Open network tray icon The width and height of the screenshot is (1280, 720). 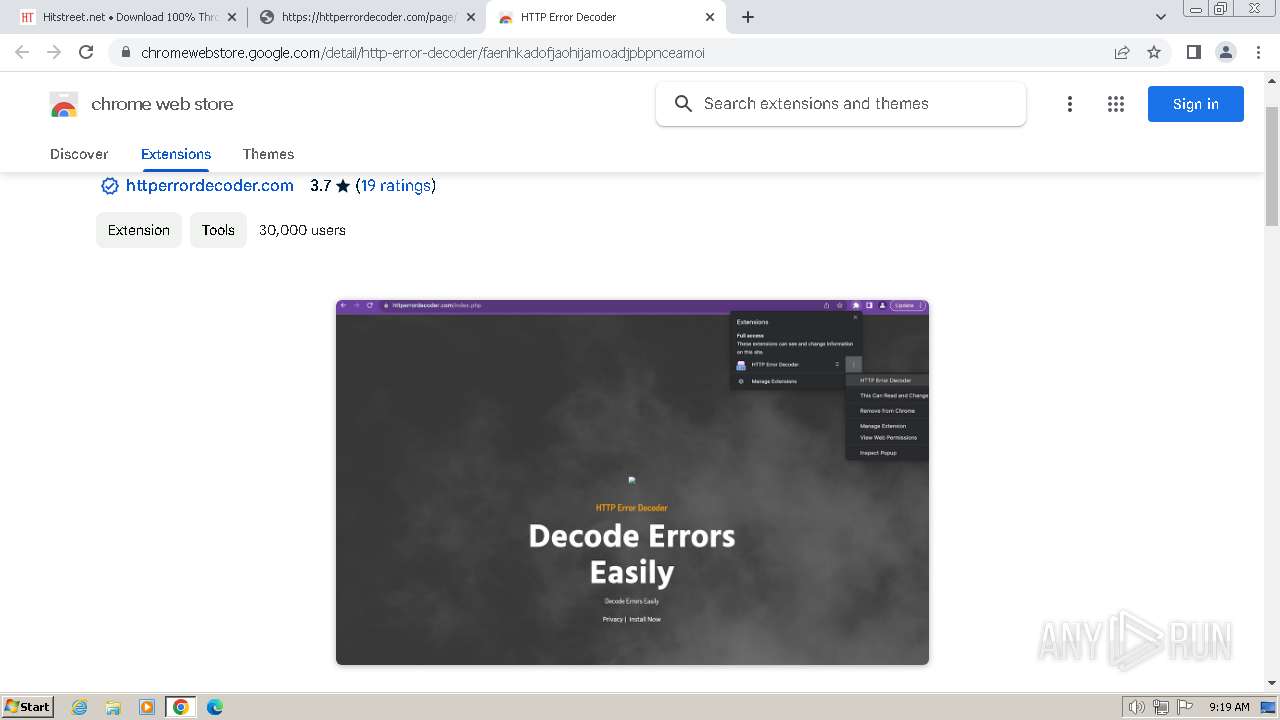1161,707
